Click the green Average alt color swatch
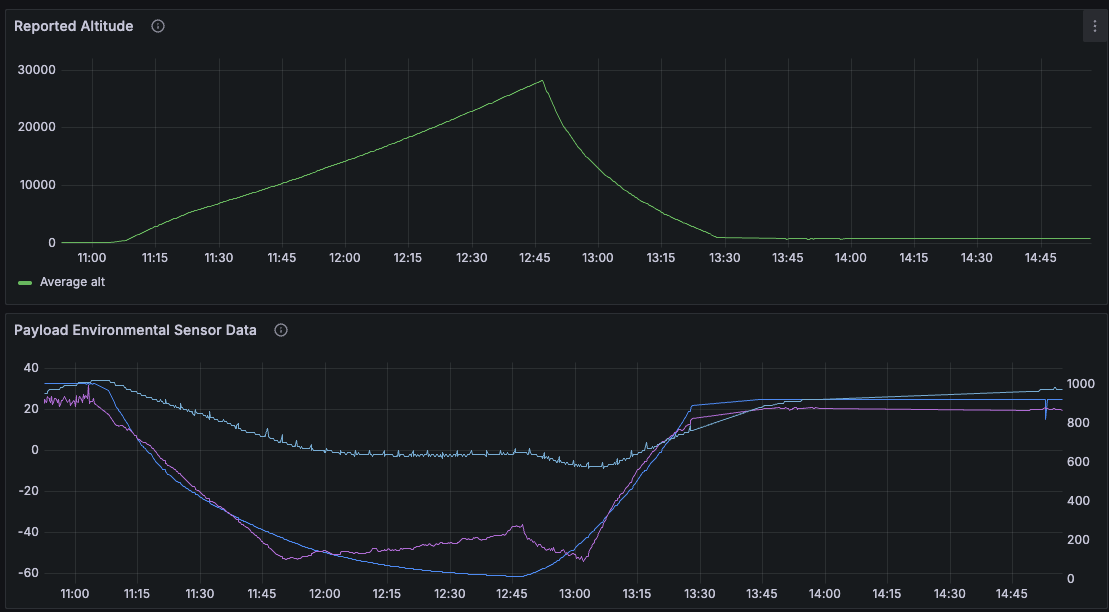 [x=26, y=283]
